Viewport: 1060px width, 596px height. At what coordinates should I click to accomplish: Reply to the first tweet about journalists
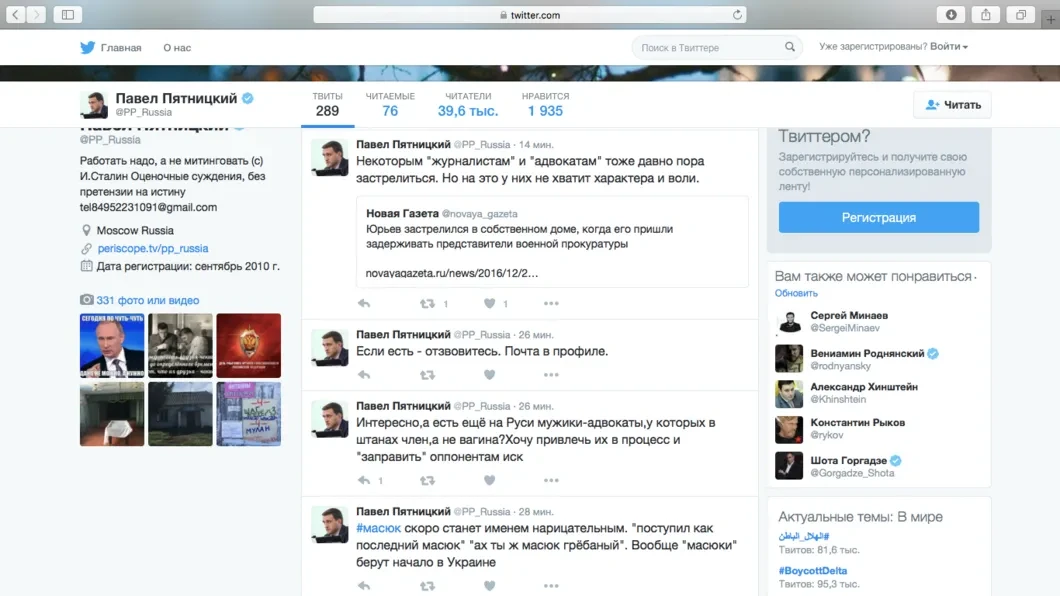(x=364, y=304)
